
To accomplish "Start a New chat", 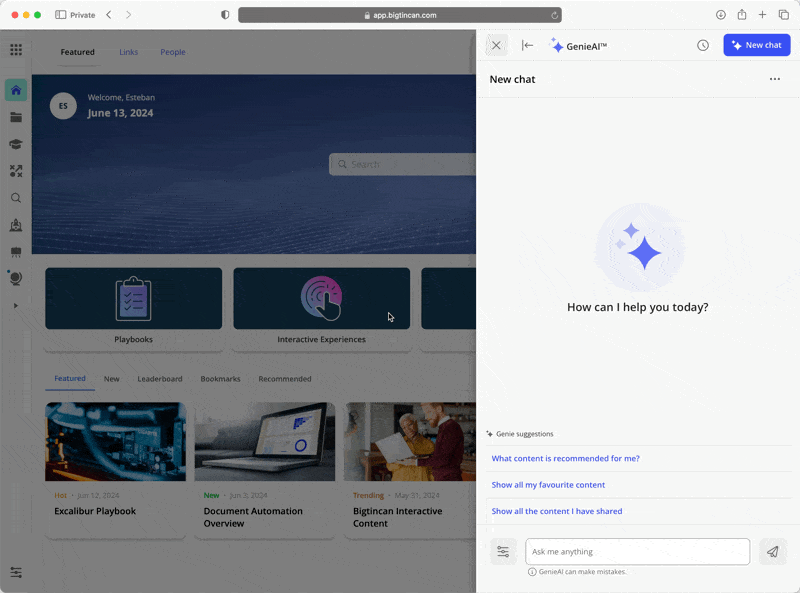I will pyautogui.click(x=756, y=45).
